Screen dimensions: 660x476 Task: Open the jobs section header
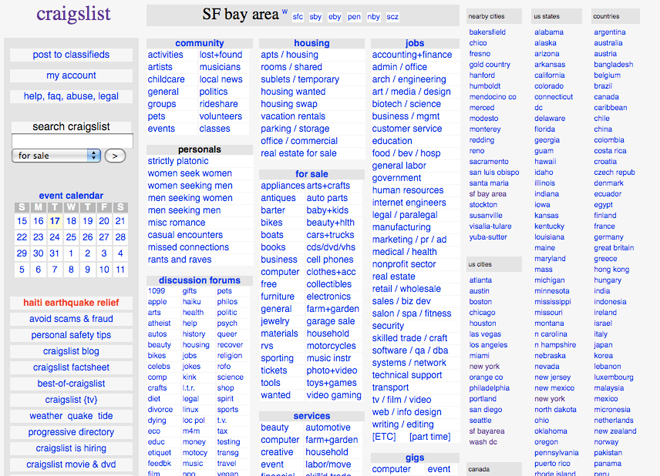click(x=414, y=43)
